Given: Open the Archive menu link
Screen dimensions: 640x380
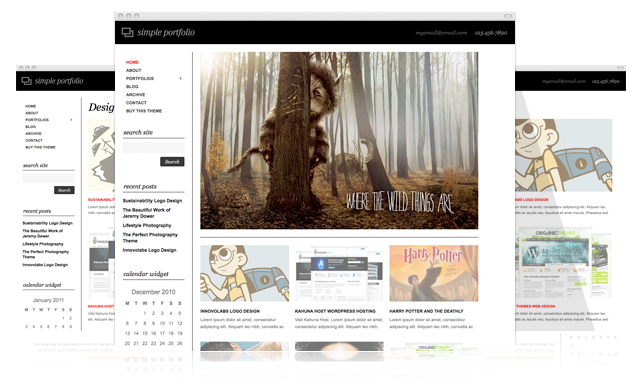Looking at the screenshot, I should 136,95.
